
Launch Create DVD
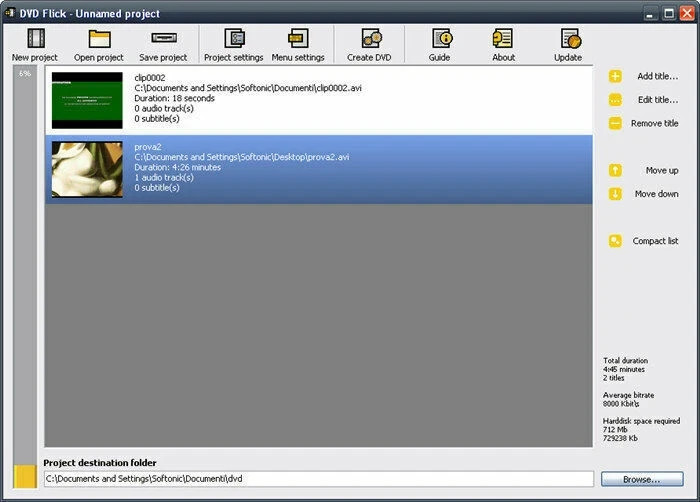point(369,44)
